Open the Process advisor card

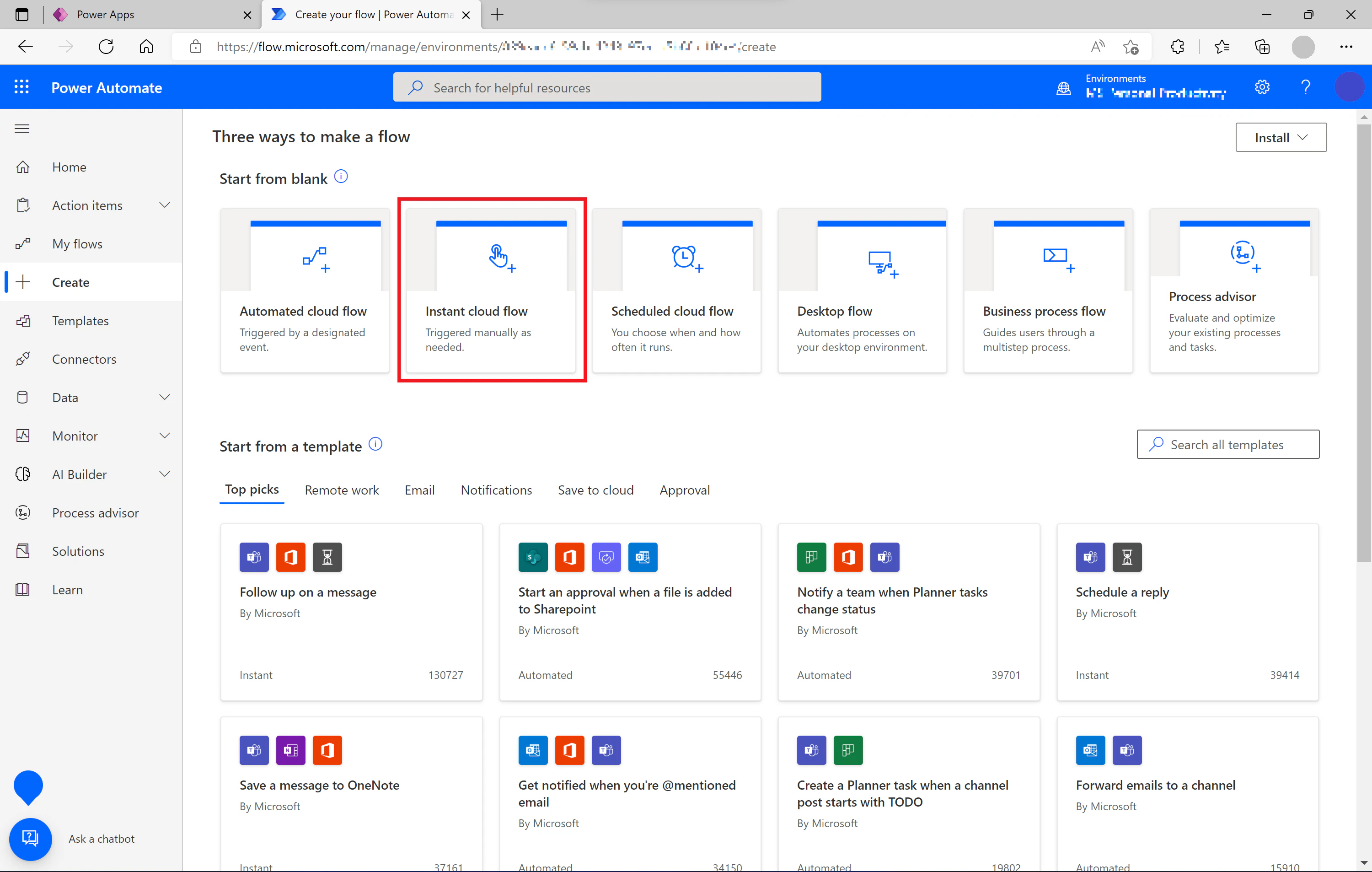1234,290
